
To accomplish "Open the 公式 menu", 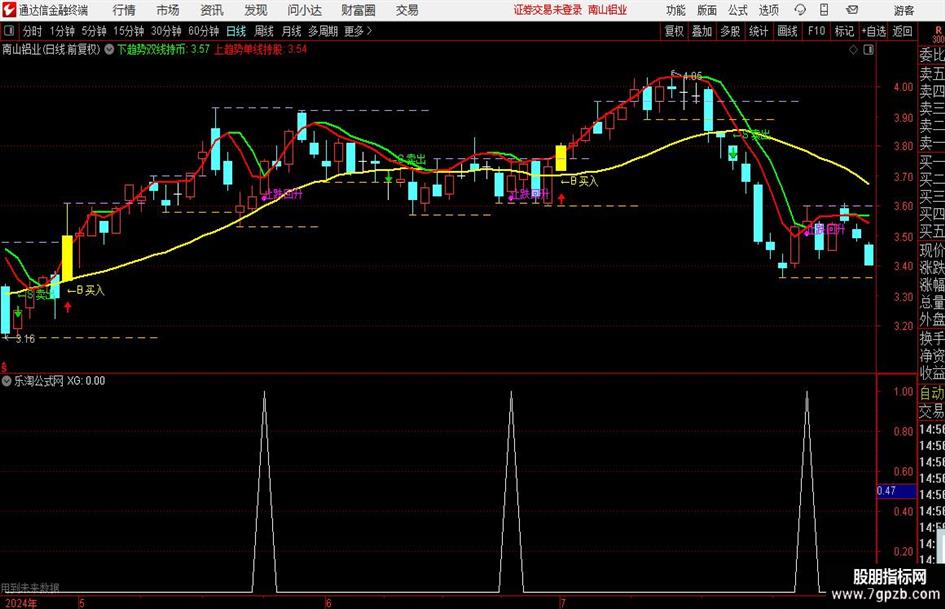I will (x=737, y=10).
